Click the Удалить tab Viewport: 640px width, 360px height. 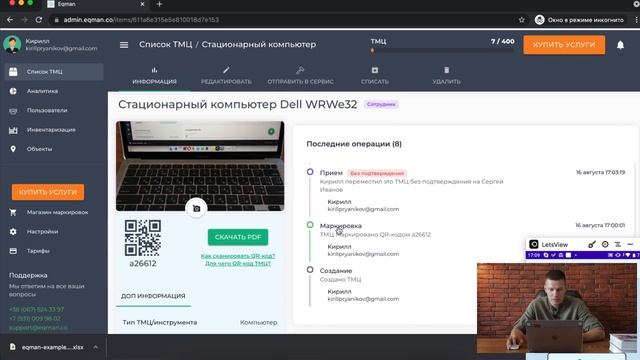[446, 76]
